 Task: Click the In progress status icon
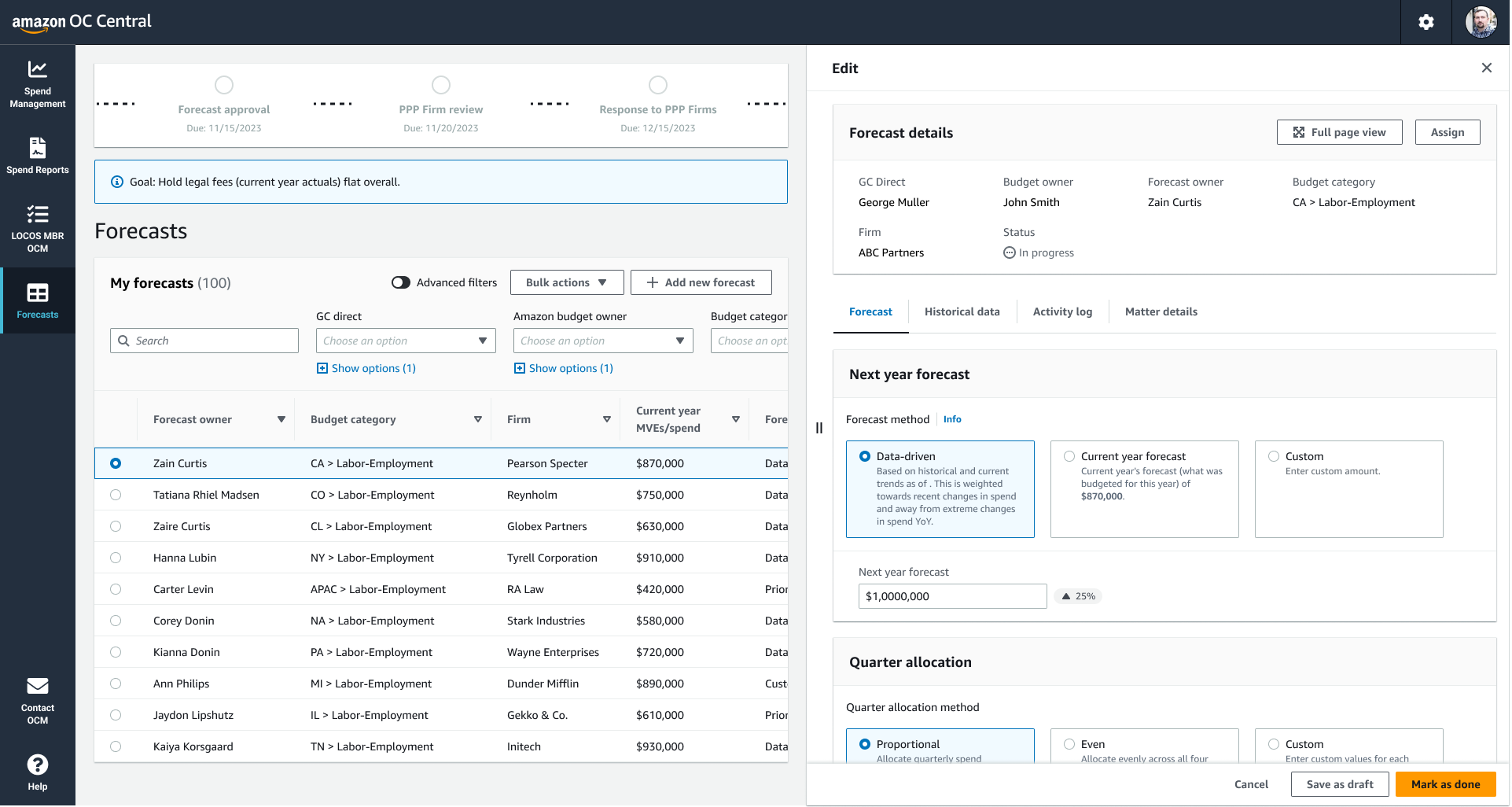click(x=1010, y=252)
